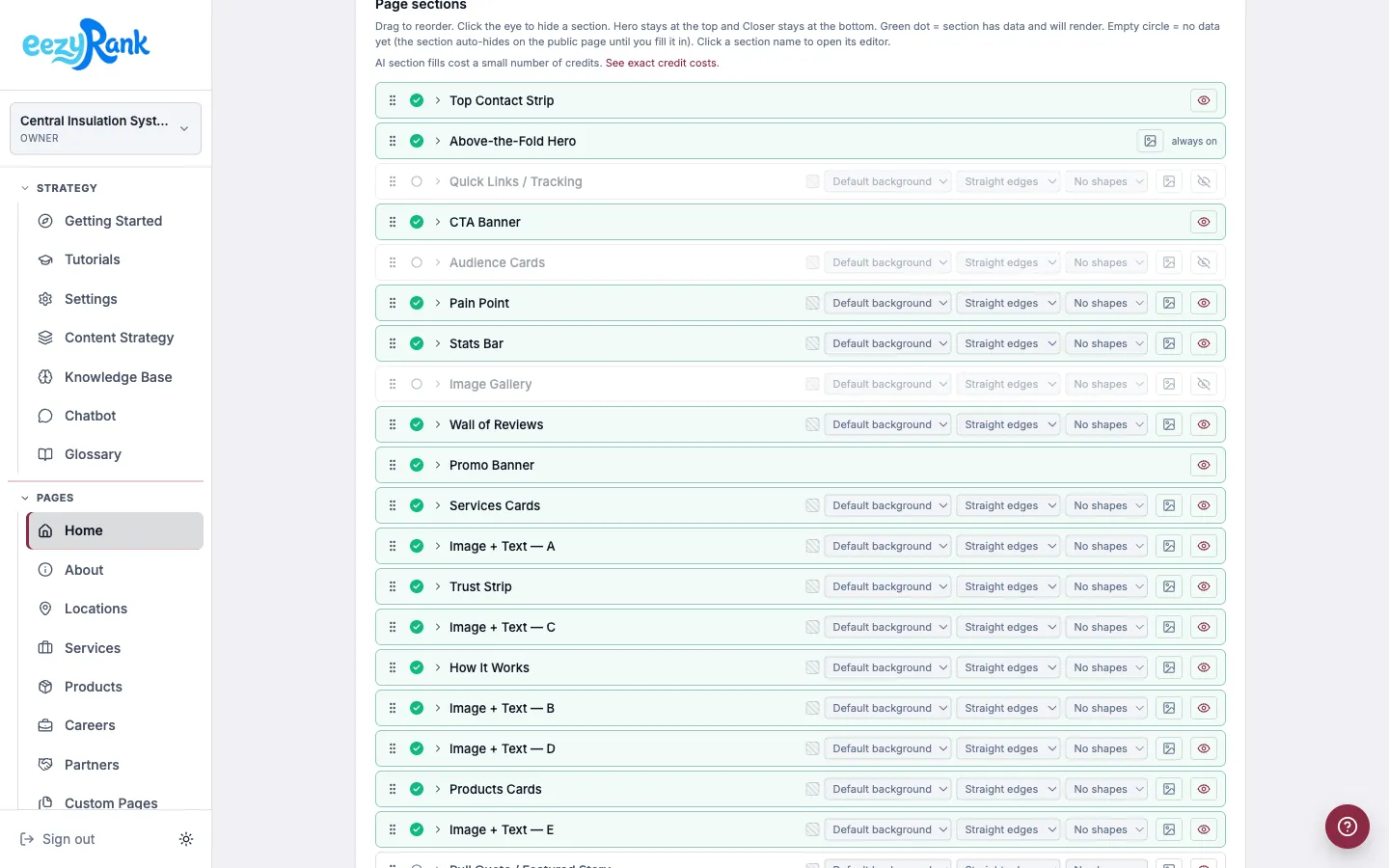
Task: Open the Products Cards section name
Action: (x=496, y=789)
